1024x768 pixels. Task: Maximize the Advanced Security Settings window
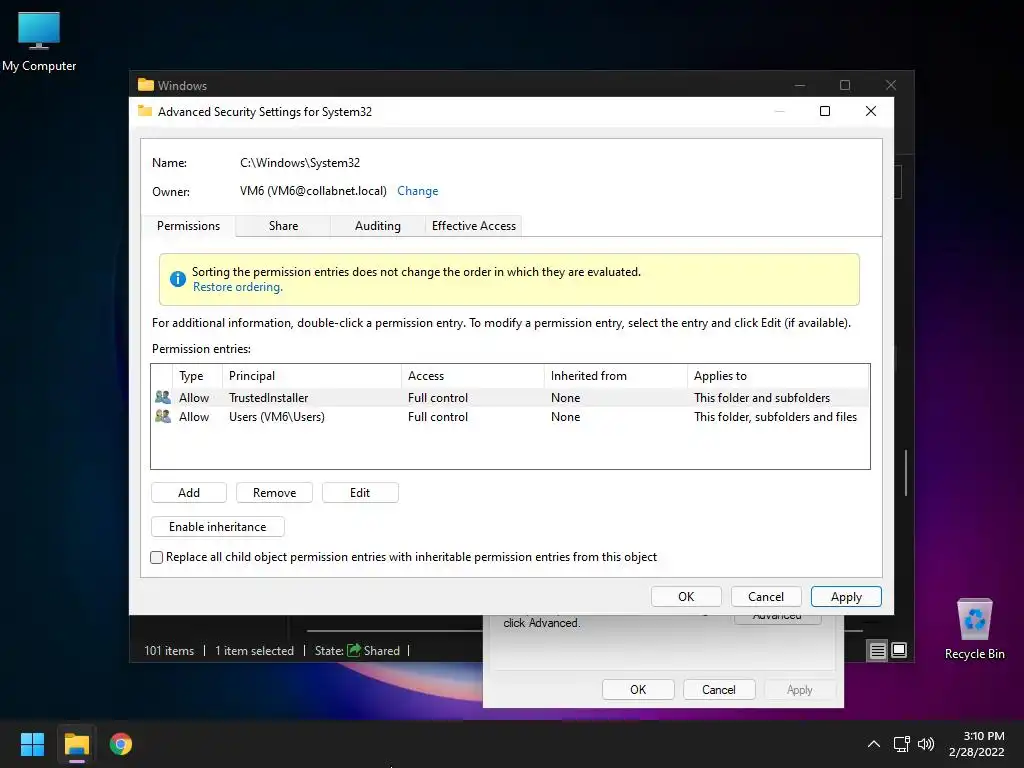(825, 111)
